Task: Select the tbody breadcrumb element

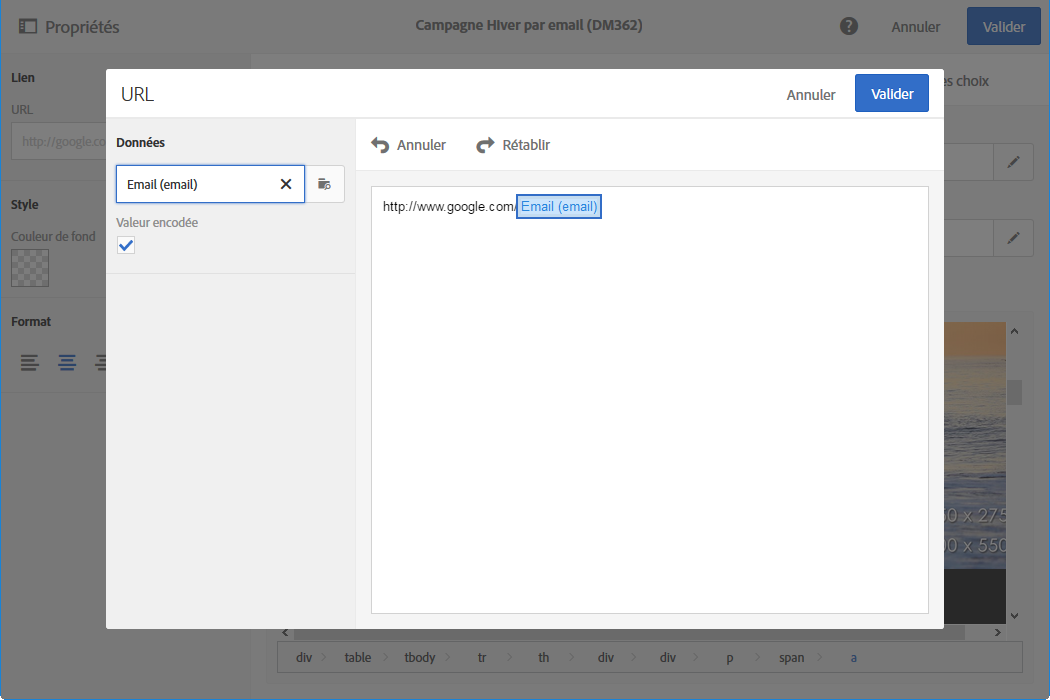Action: pyautogui.click(x=420, y=657)
